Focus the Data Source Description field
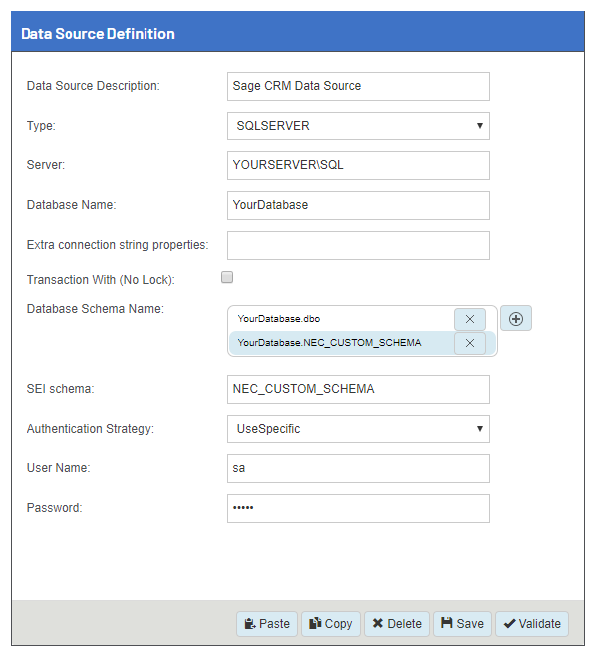This screenshot has width=597, height=646. pos(358,87)
